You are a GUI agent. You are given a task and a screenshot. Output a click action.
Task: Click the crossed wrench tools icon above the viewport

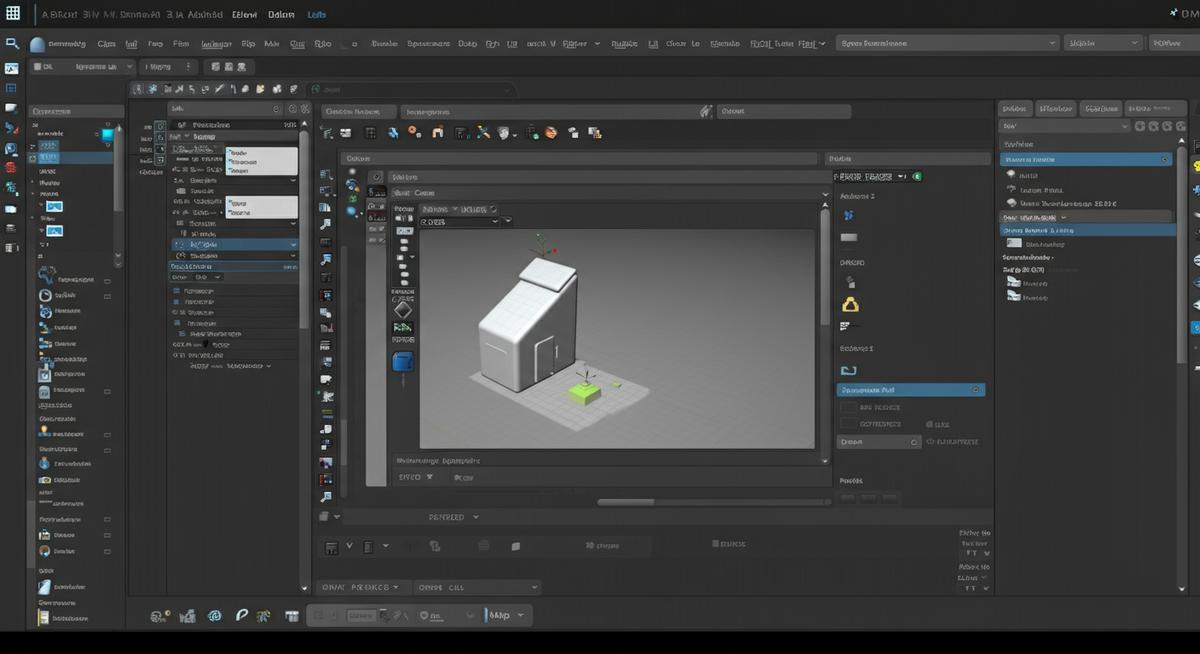(483, 133)
